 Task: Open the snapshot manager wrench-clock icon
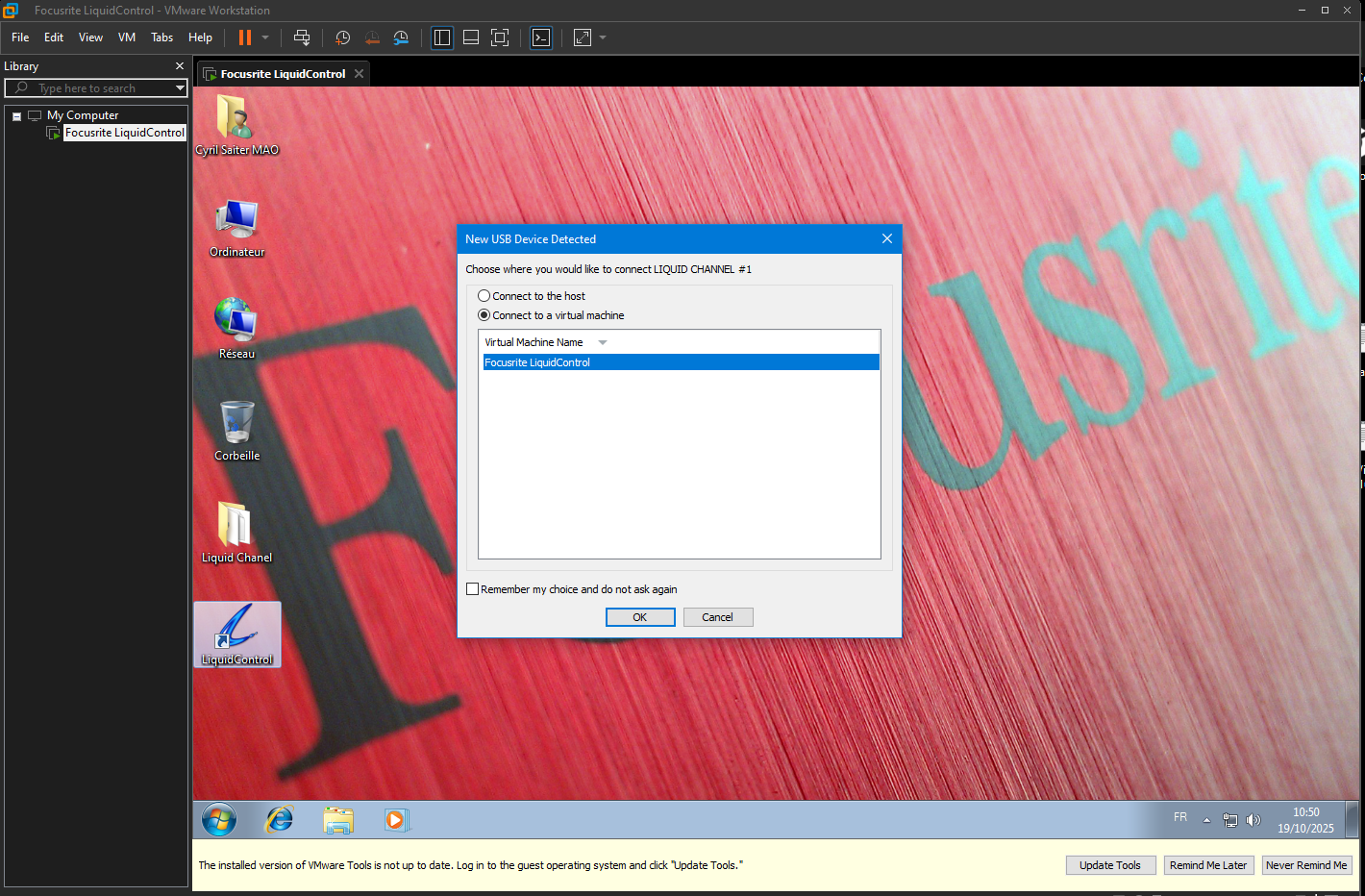[x=401, y=37]
